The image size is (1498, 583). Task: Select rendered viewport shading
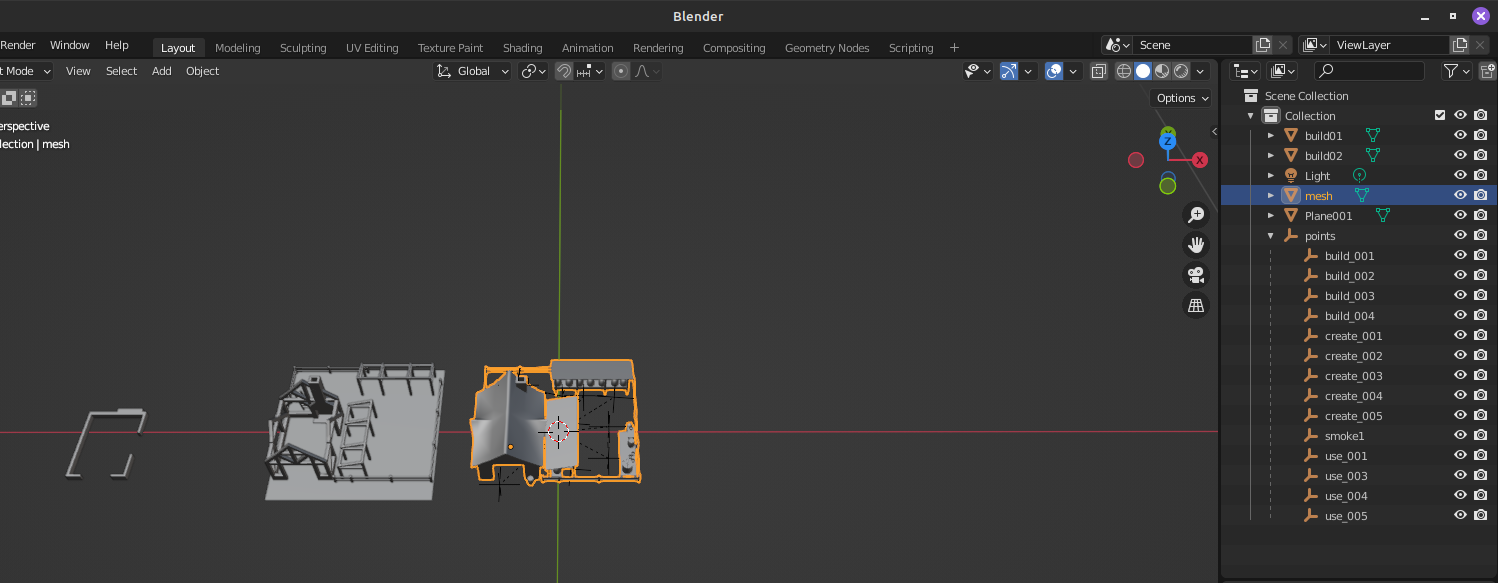1181,71
